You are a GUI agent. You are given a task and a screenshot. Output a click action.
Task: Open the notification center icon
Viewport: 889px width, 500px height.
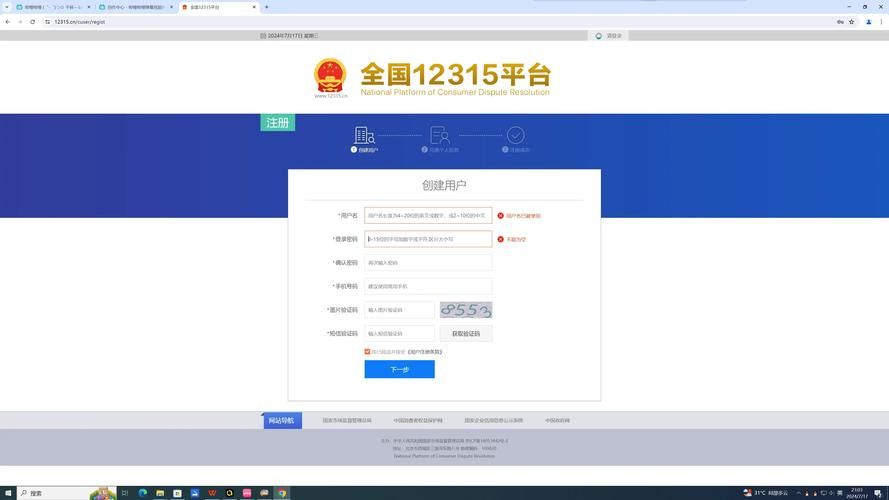click(878, 493)
